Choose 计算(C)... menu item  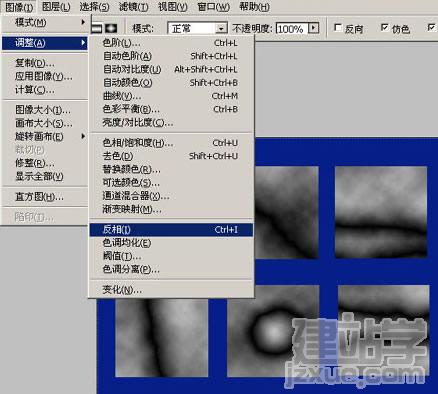pyautogui.click(x=45, y=90)
